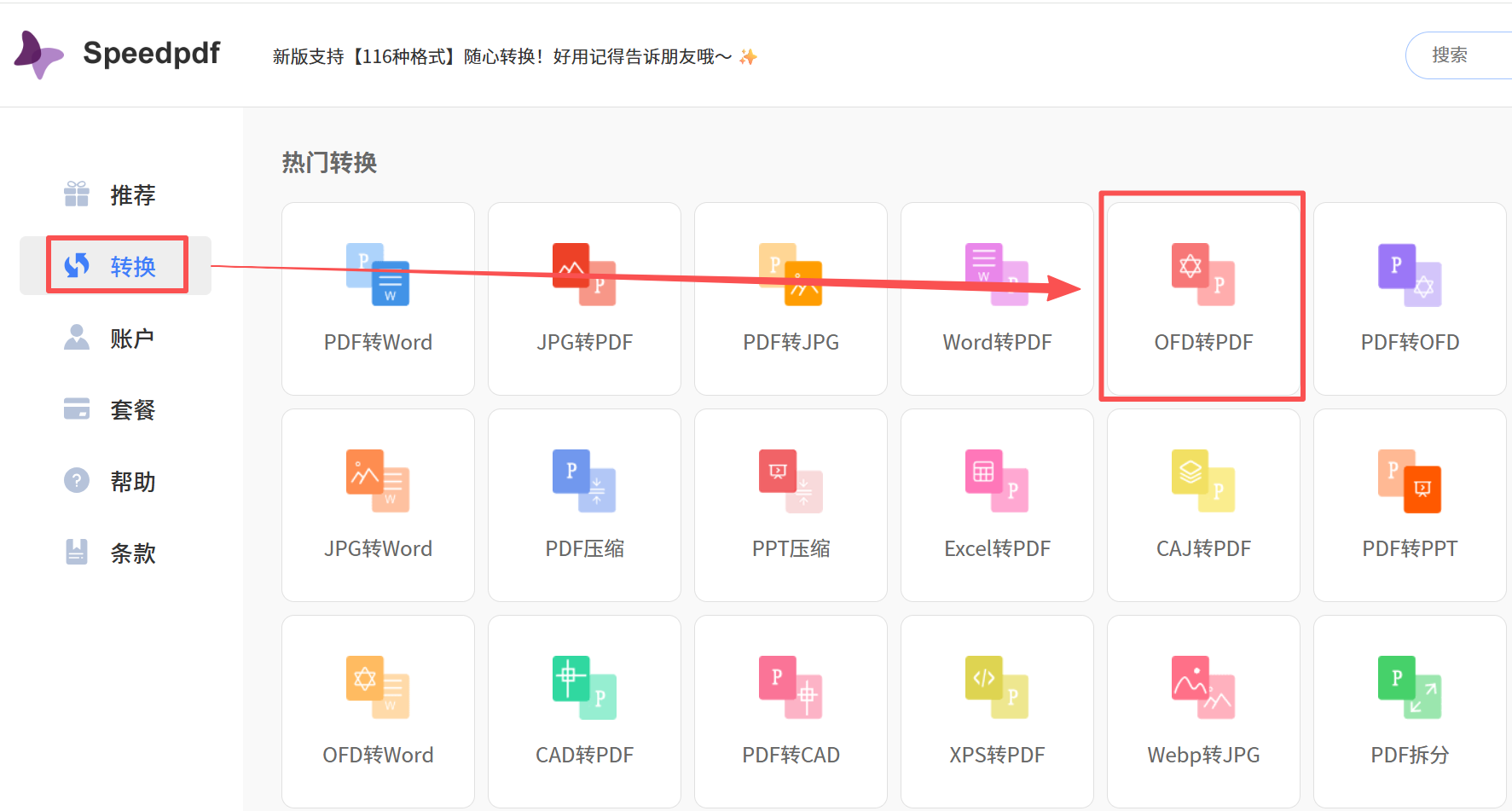Select the PPT压缩 tool
The width and height of the screenshot is (1512, 811).
[791, 505]
